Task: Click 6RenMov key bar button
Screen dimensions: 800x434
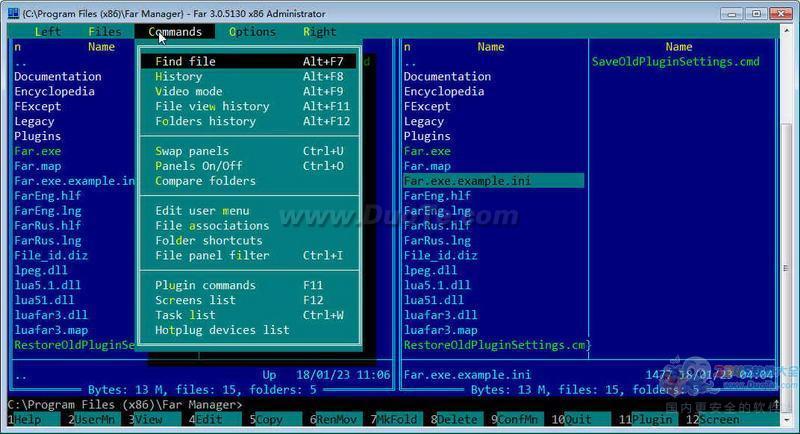Action: [x=337, y=419]
